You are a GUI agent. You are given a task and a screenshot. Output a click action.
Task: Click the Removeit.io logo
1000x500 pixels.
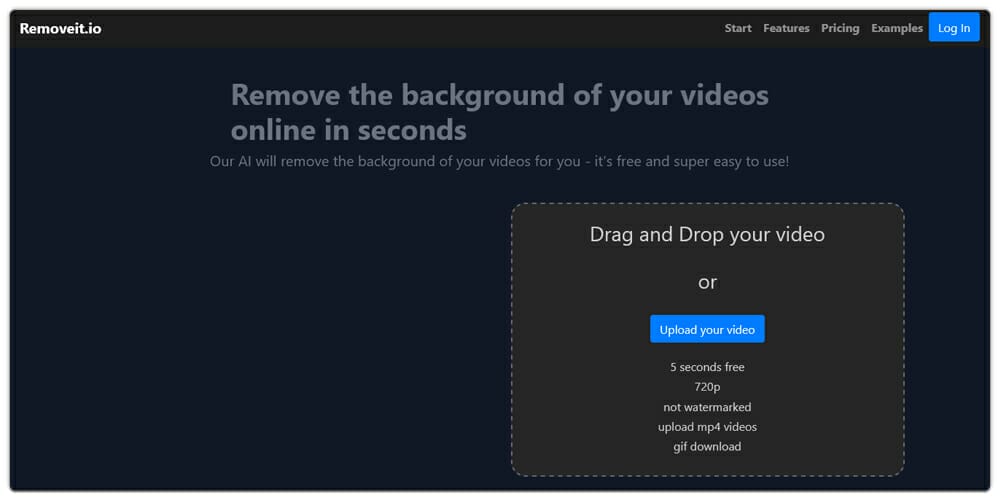(60, 28)
